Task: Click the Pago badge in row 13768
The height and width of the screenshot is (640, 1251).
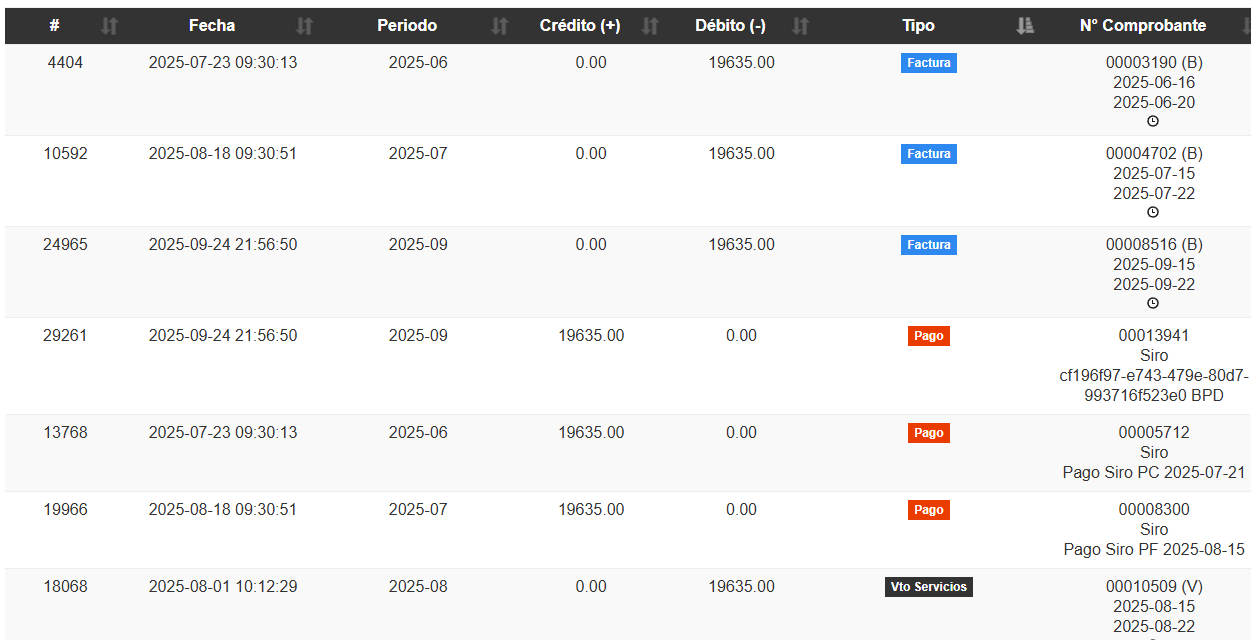Action: pos(928,433)
